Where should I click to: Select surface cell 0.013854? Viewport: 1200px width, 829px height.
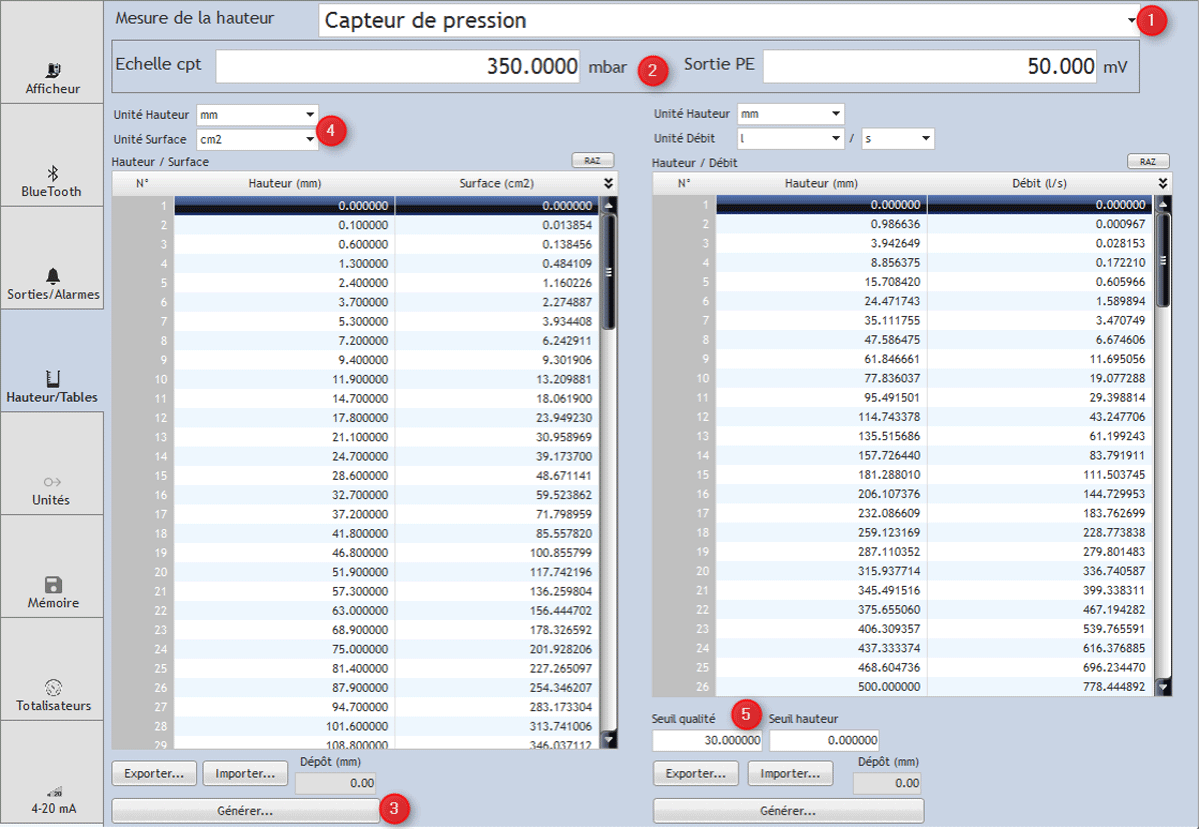(497, 226)
